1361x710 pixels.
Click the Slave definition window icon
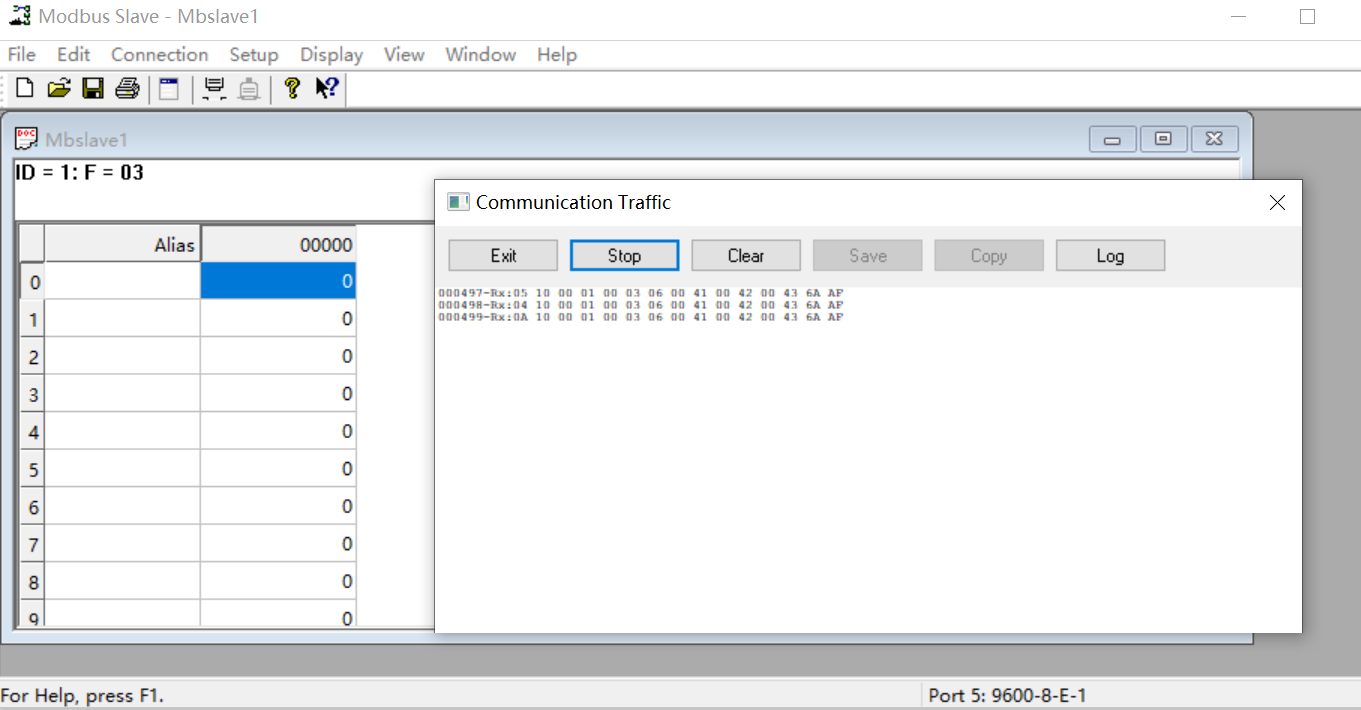coord(169,89)
